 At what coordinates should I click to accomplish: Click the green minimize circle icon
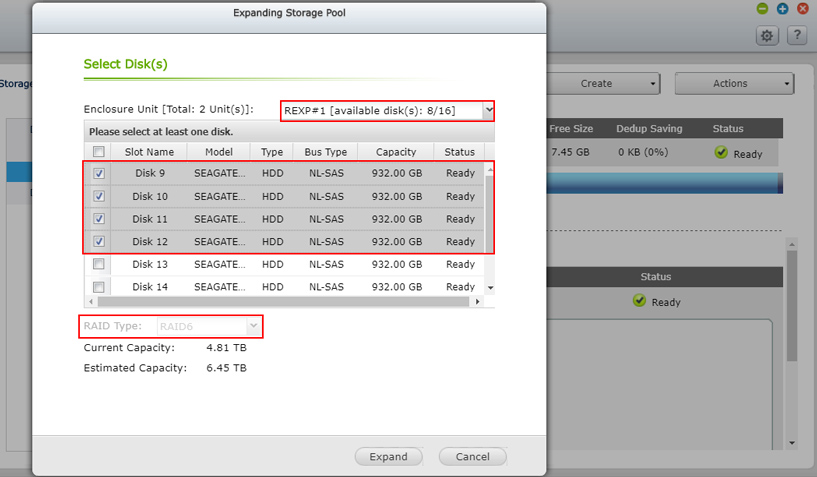point(763,8)
